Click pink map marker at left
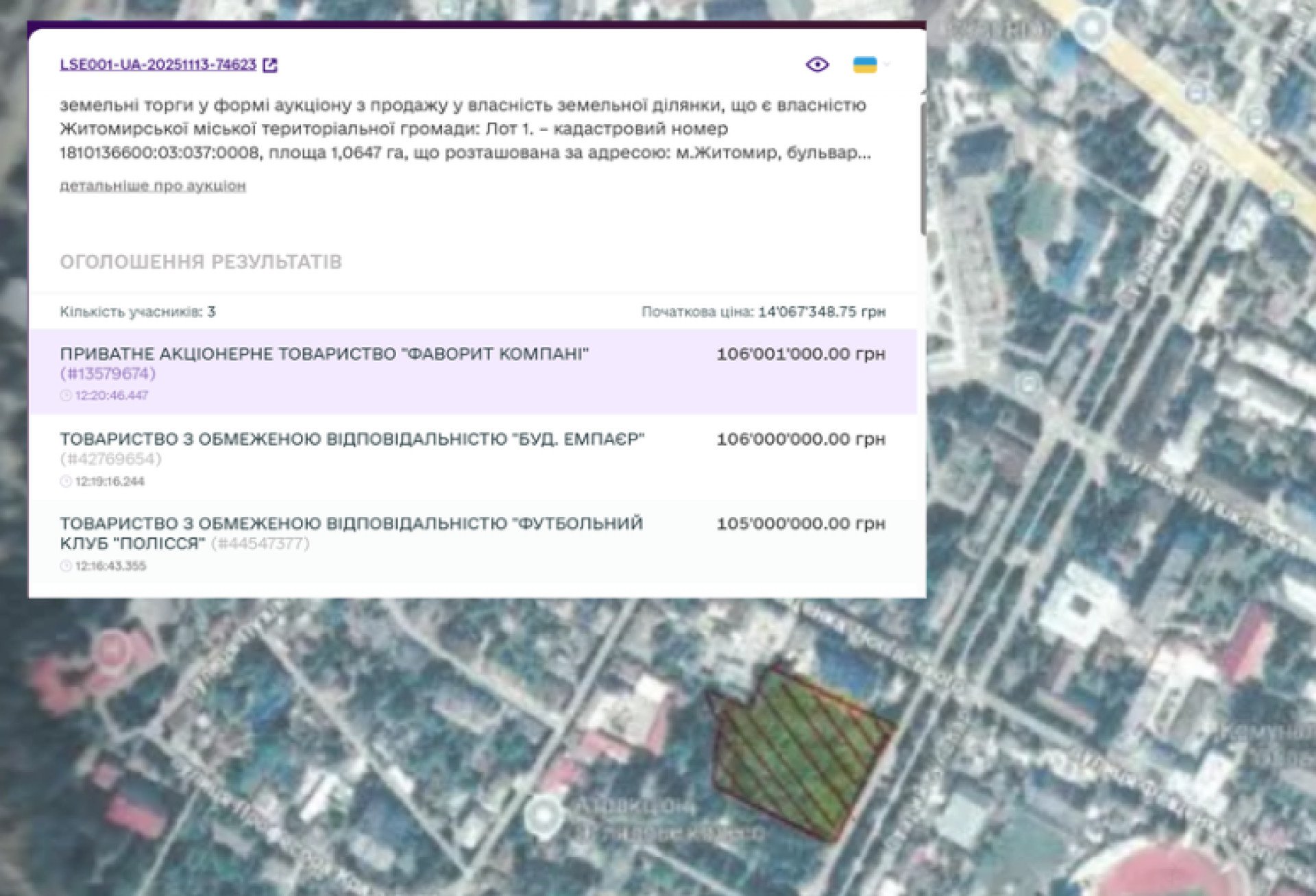The width and height of the screenshot is (1316, 896). pos(112,648)
